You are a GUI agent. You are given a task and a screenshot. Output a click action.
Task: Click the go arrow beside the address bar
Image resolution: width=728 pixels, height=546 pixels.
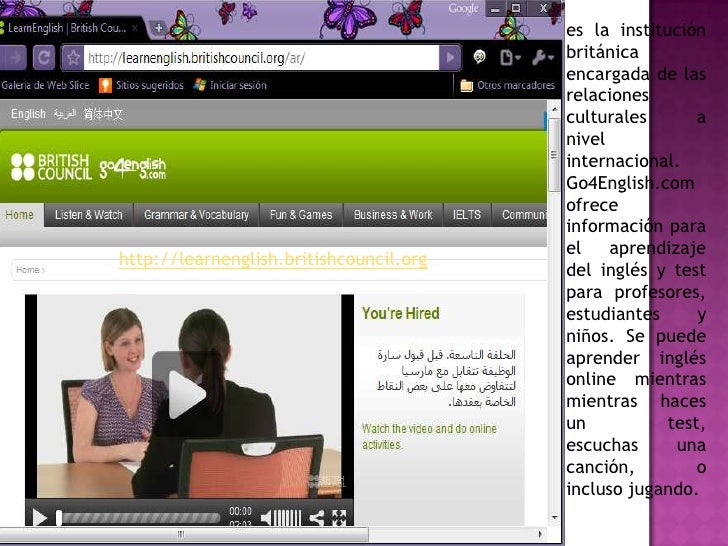pos(449,58)
